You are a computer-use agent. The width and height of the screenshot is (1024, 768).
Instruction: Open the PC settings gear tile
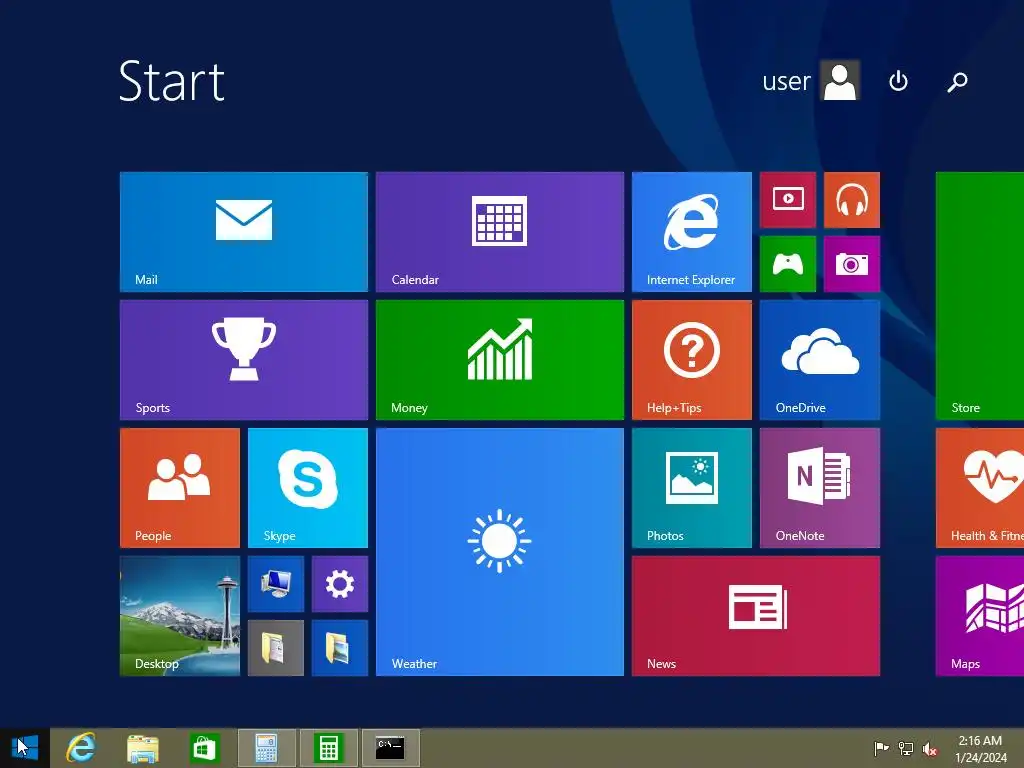[x=340, y=584]
